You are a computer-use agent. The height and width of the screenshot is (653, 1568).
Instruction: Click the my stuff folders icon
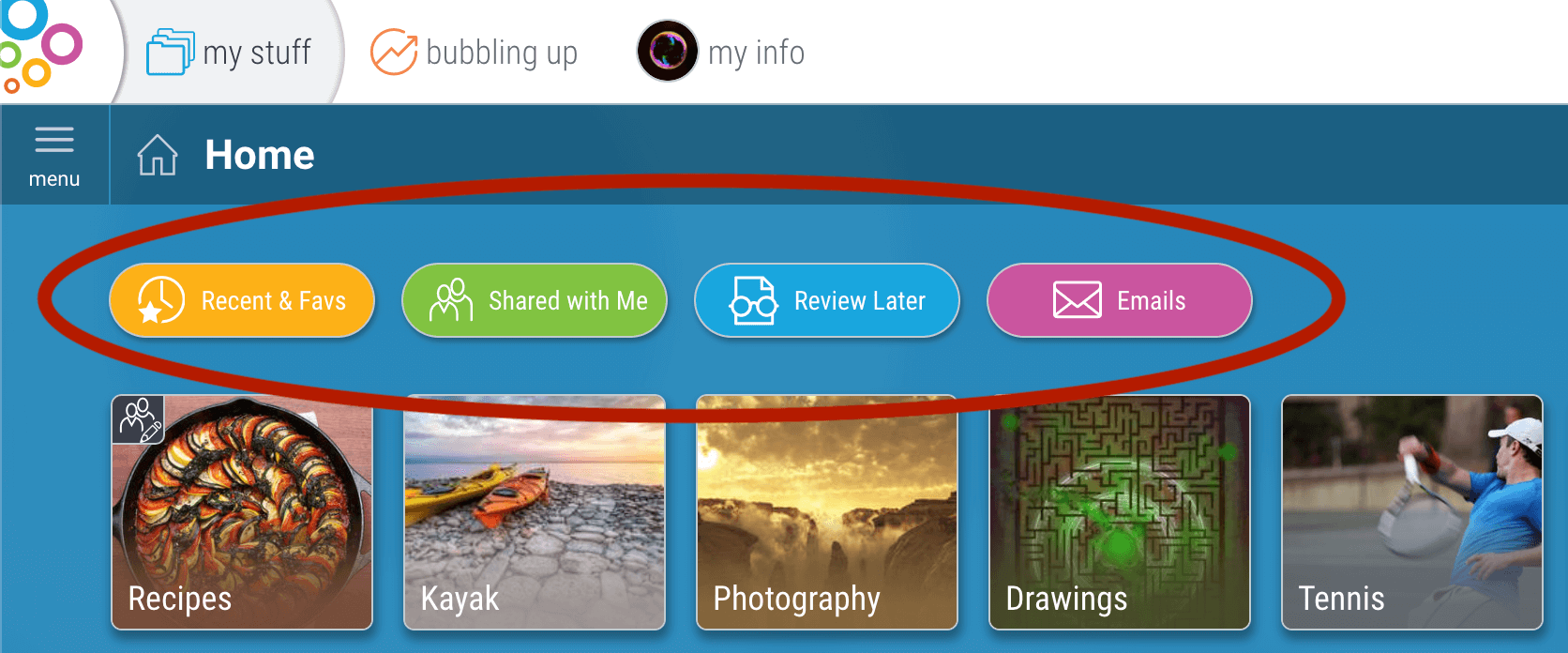pyautogui.click(x=170, y=52)
